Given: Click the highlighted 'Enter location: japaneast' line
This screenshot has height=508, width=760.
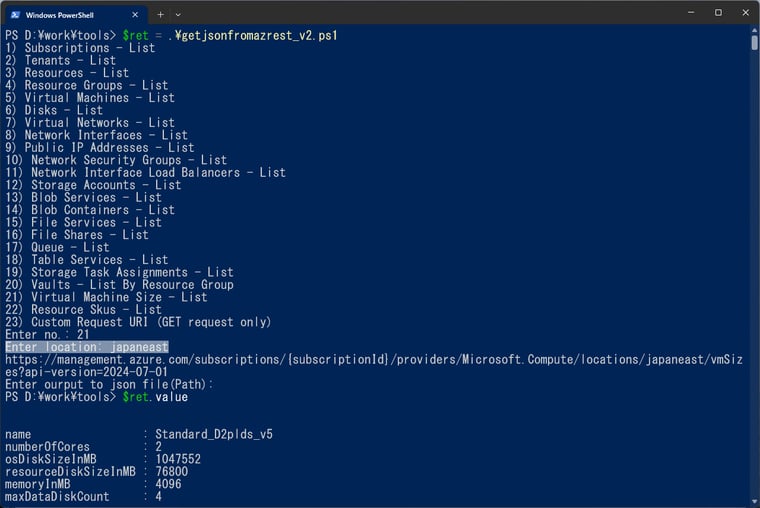Looking at the screenshot, I should (87, 347).
